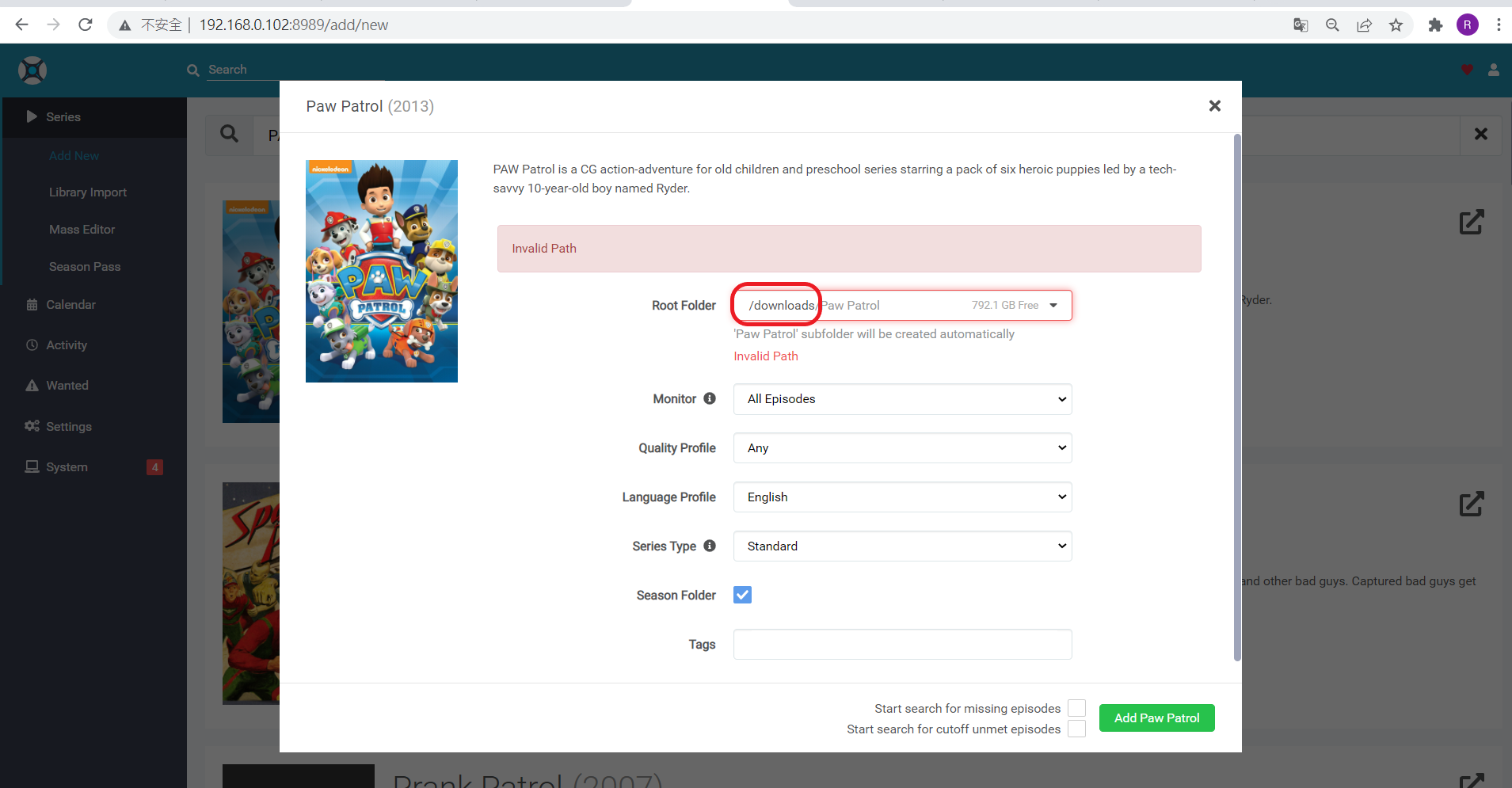Open second result's external link icon
This screenshot has width=1512, height=788.
(1472, 504)
